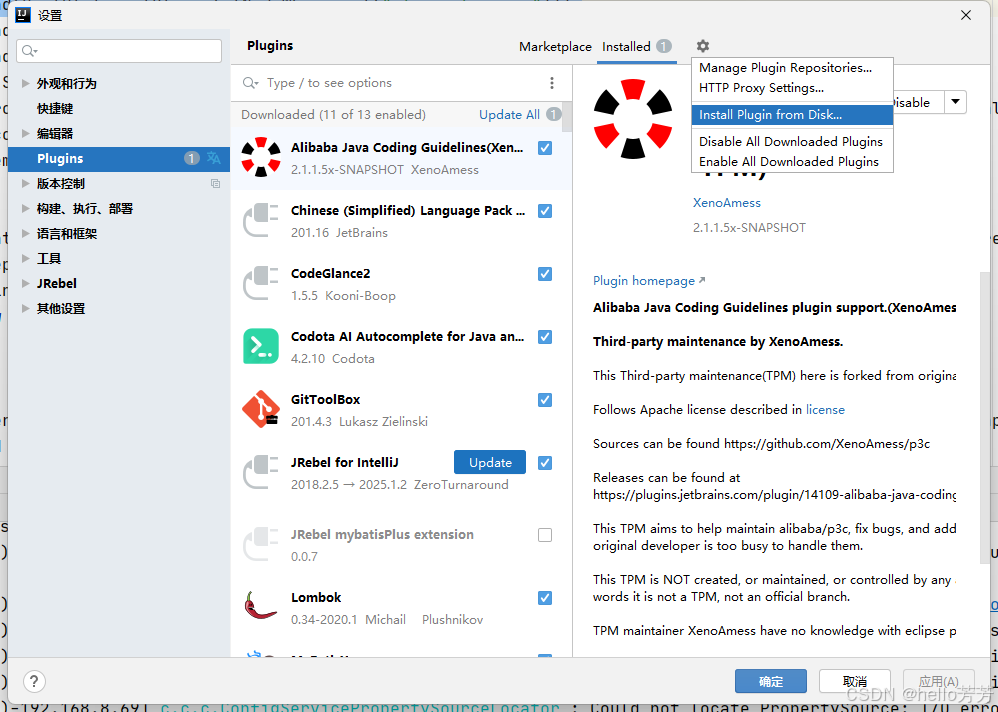Uncheck Codota AI Autocomplete plugin
998x712 pixels.
pos(545,337)
